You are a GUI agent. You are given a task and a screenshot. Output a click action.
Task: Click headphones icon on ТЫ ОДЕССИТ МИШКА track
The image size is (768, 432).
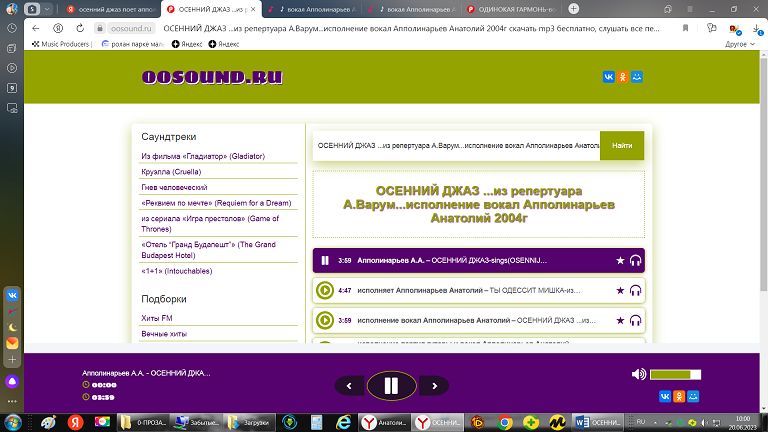pyautogui.click(x=635, y=290)
